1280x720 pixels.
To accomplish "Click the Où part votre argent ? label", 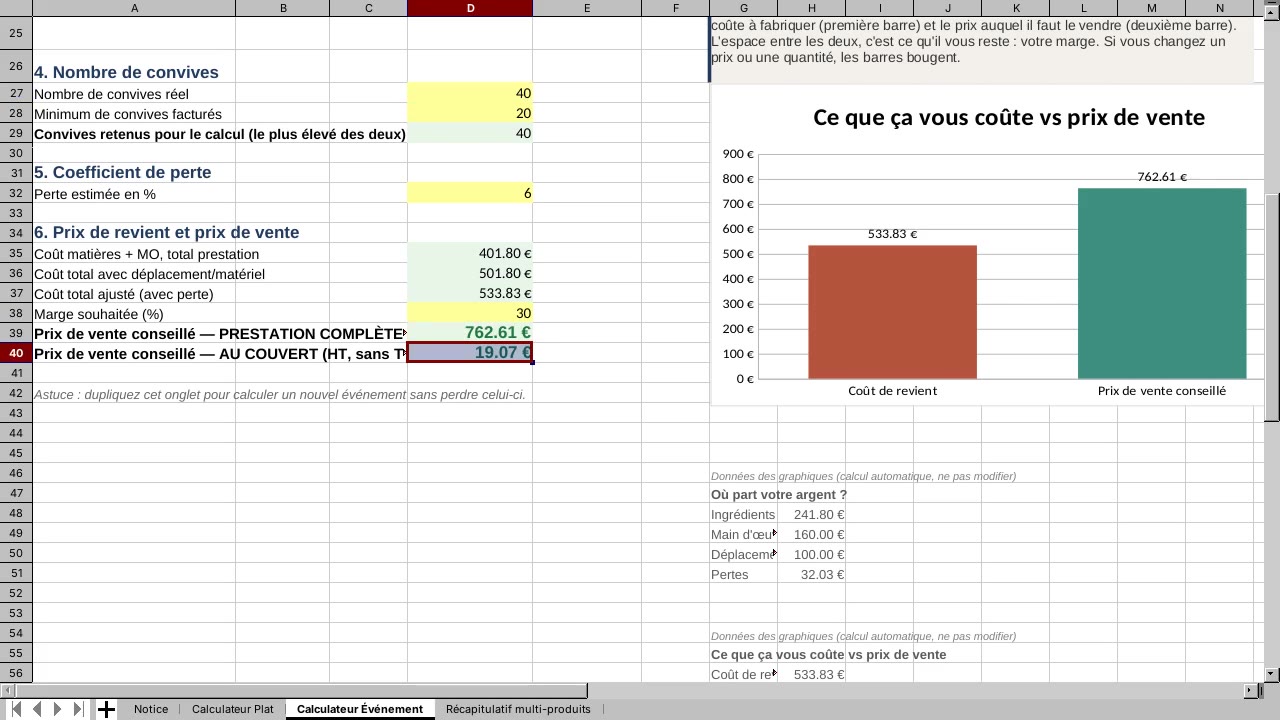I will coord(779,494).
